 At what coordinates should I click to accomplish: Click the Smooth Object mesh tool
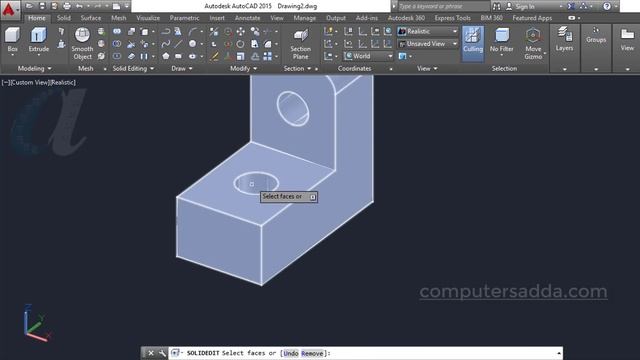tap(82, 44)
